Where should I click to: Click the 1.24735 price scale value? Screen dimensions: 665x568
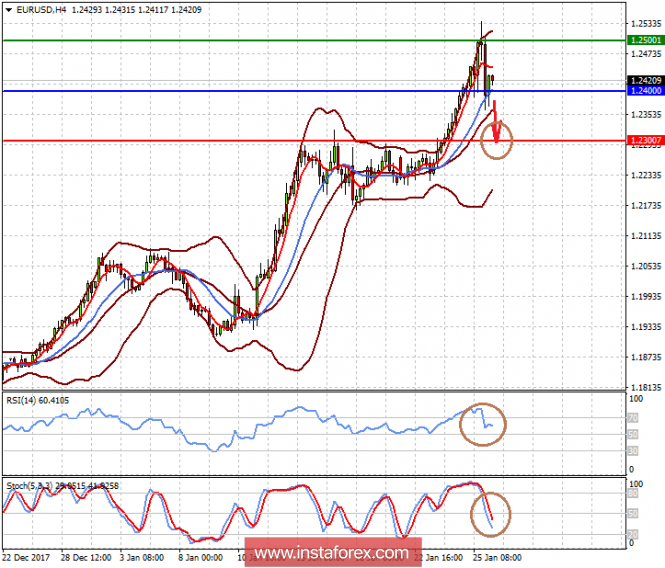click(x=646, y=54)
